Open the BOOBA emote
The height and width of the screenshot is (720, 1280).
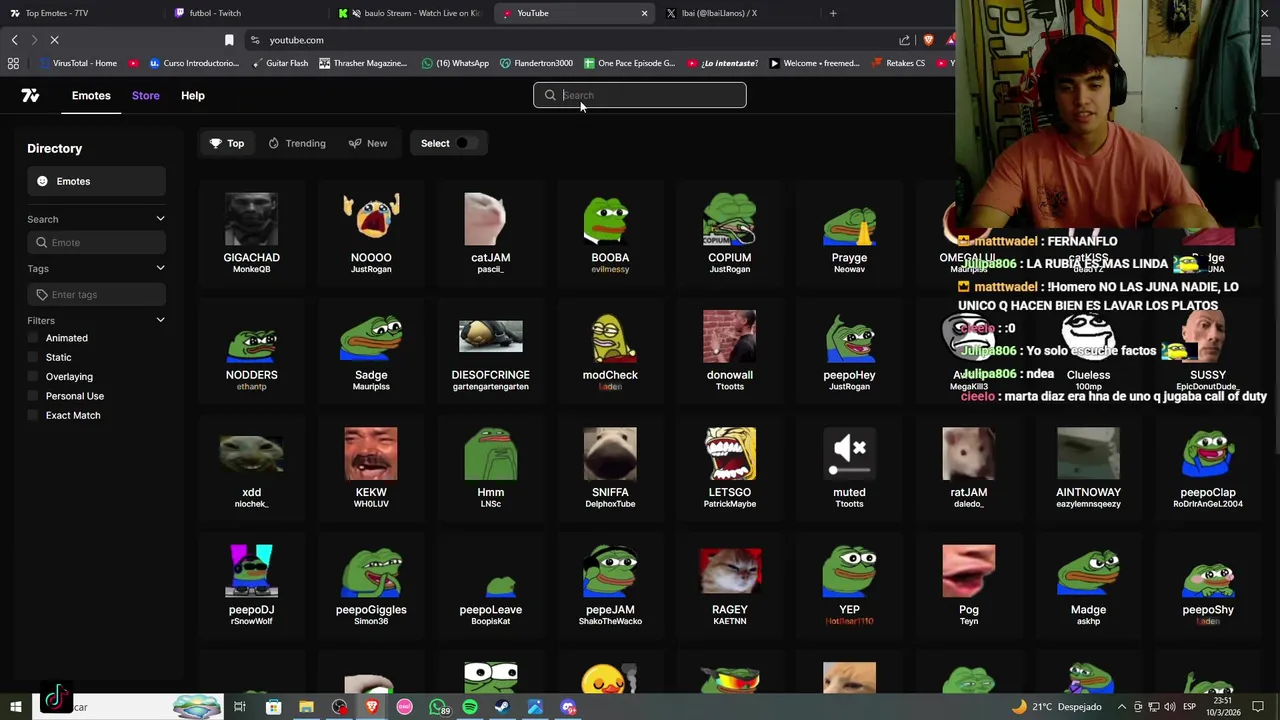610,232
